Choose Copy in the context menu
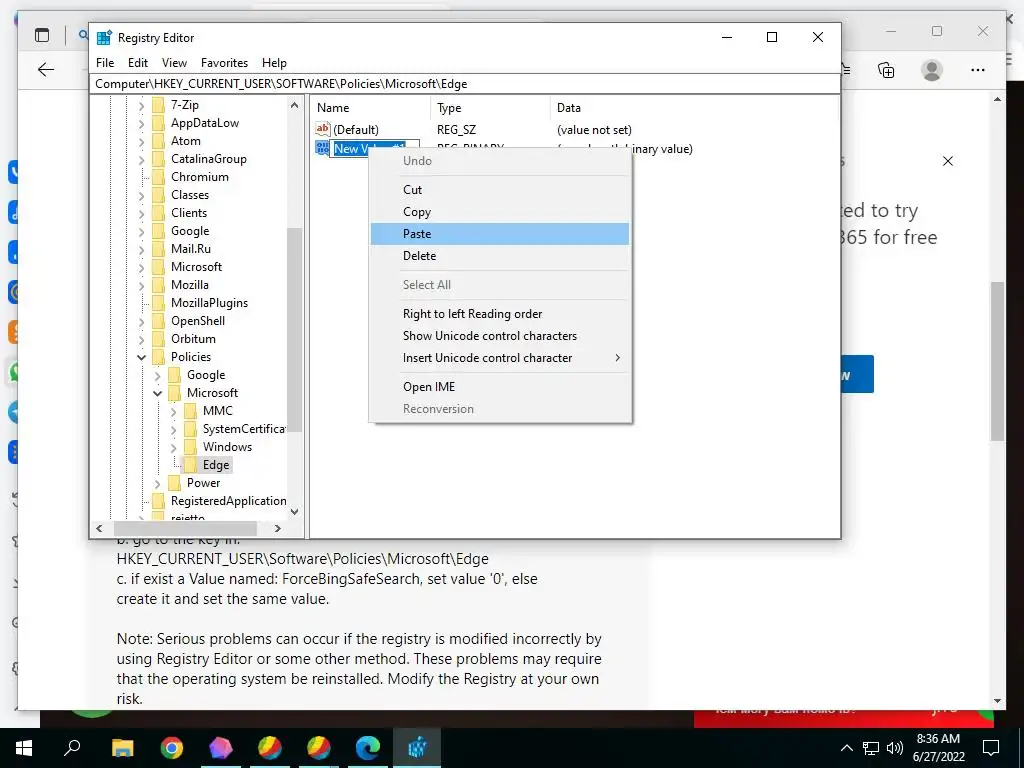The width and height of the screenshot is (1024, 768). (x=500, y=212)
